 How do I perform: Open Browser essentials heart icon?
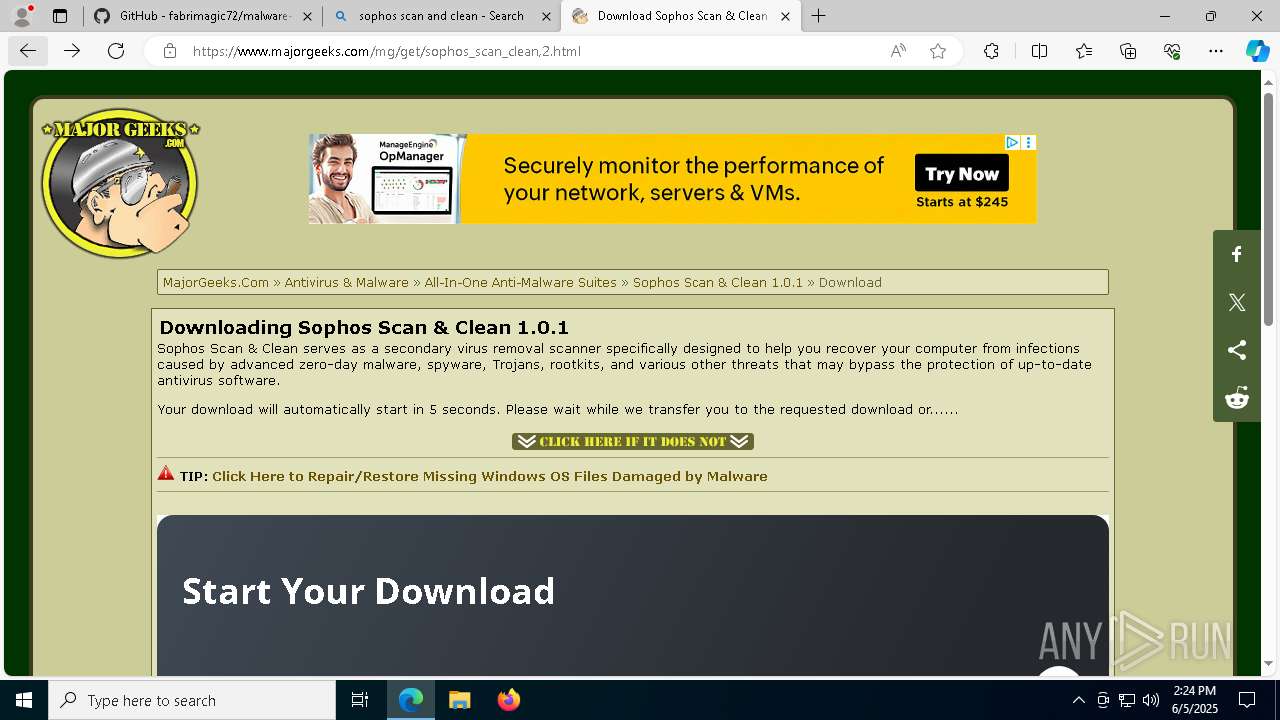[1172, 51]
